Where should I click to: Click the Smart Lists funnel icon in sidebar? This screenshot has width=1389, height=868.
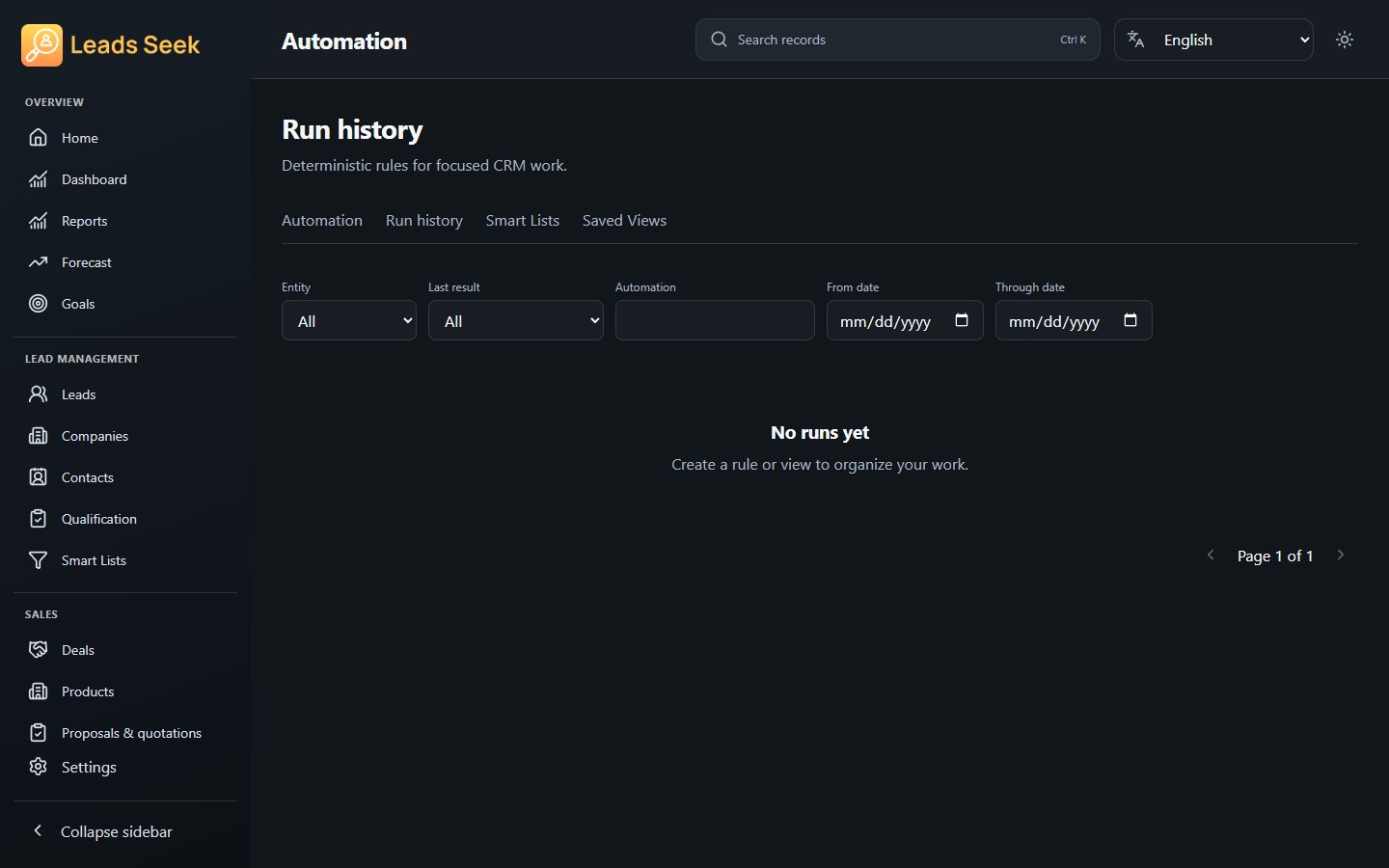tap(38, 560)
